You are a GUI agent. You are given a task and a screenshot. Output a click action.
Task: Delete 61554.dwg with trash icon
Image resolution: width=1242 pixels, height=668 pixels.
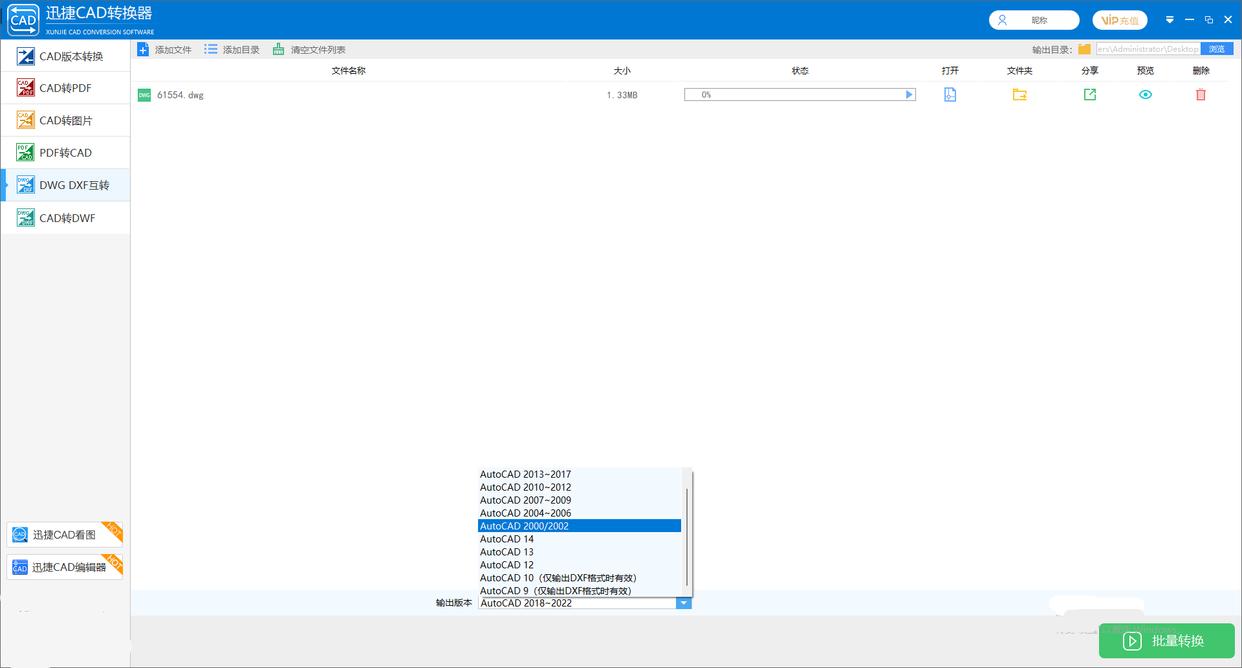point(1201,95)
